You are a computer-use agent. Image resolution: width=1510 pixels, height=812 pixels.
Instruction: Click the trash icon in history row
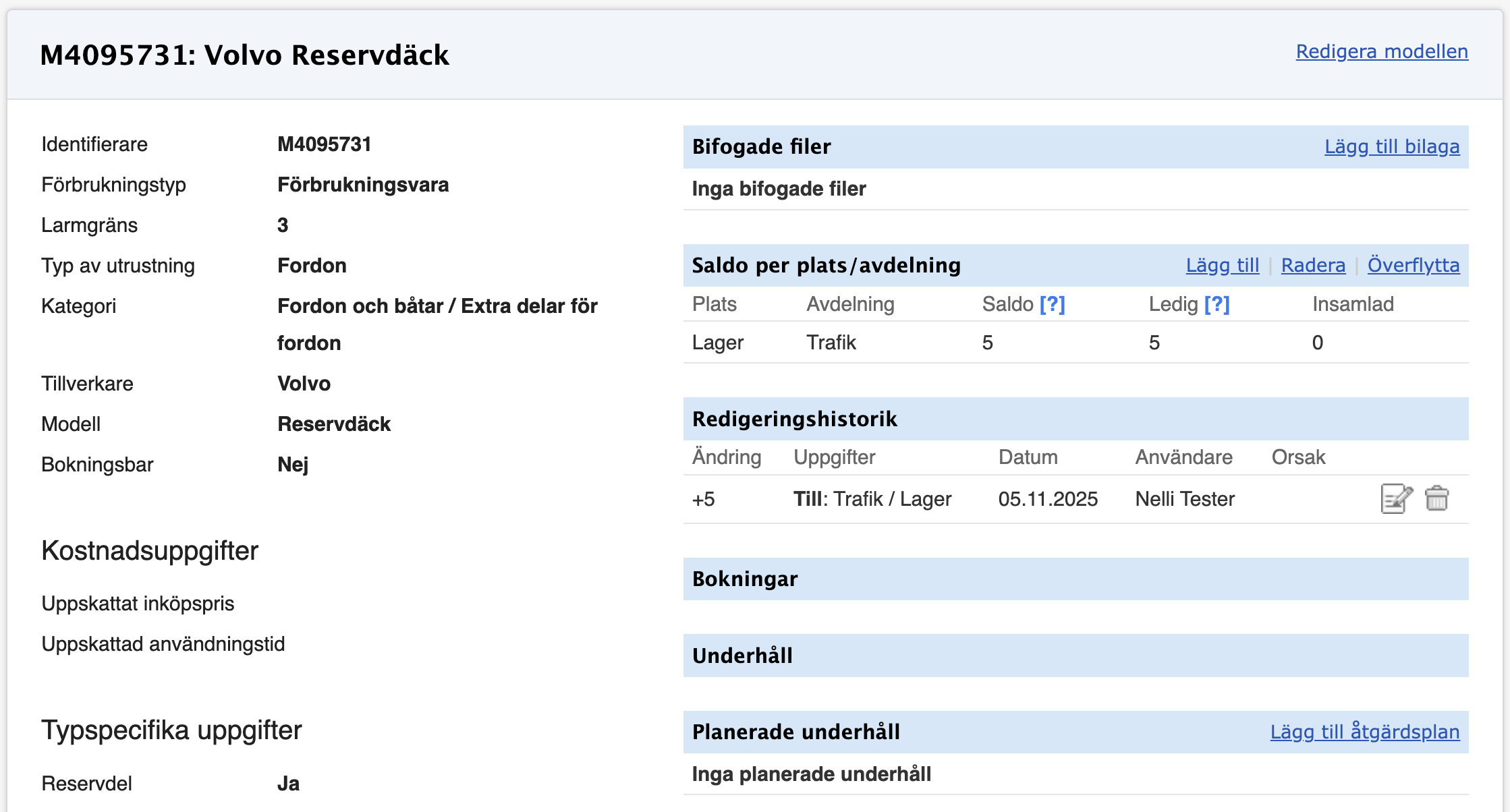coord(1436,499)
